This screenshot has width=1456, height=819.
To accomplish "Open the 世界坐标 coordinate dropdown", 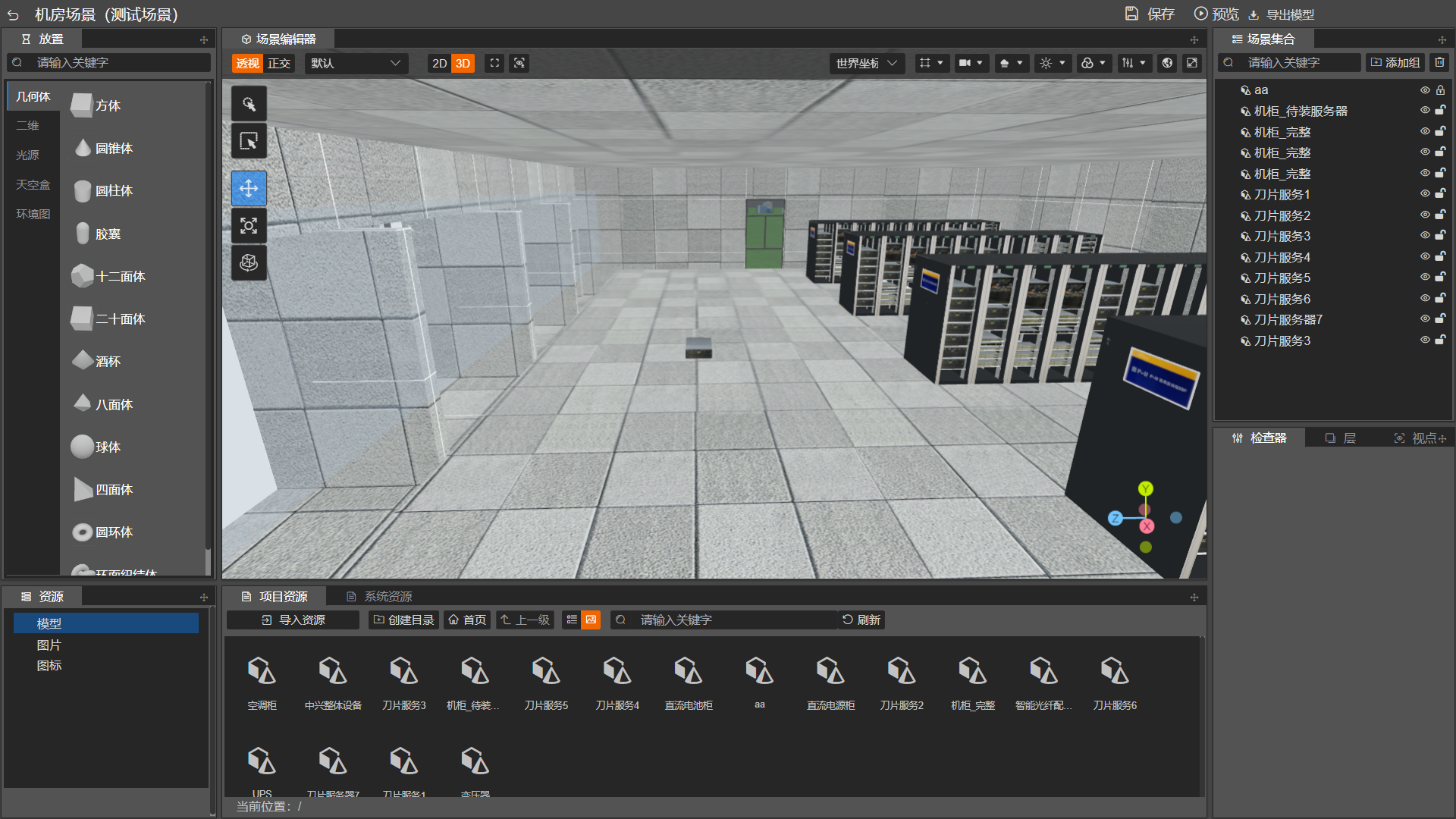I will (865, 63).
